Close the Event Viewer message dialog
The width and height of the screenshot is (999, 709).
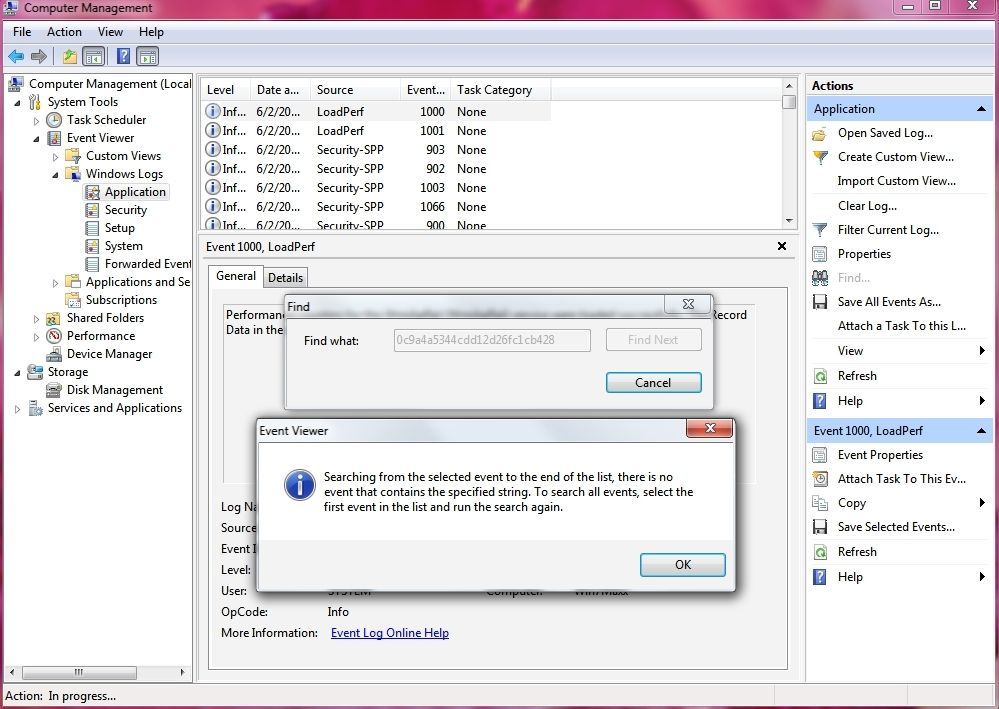click(710, 428)
